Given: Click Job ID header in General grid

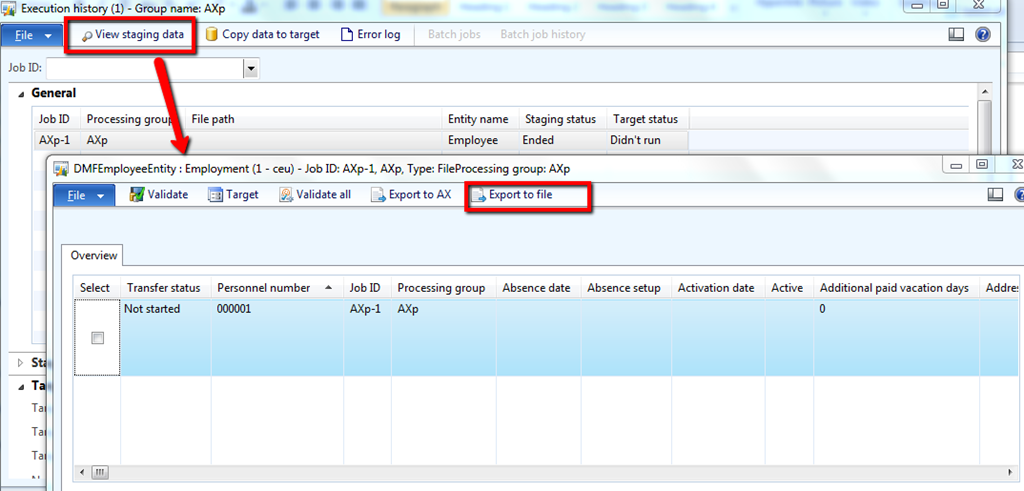Looking at the screenshot, I should coord(57,119).
